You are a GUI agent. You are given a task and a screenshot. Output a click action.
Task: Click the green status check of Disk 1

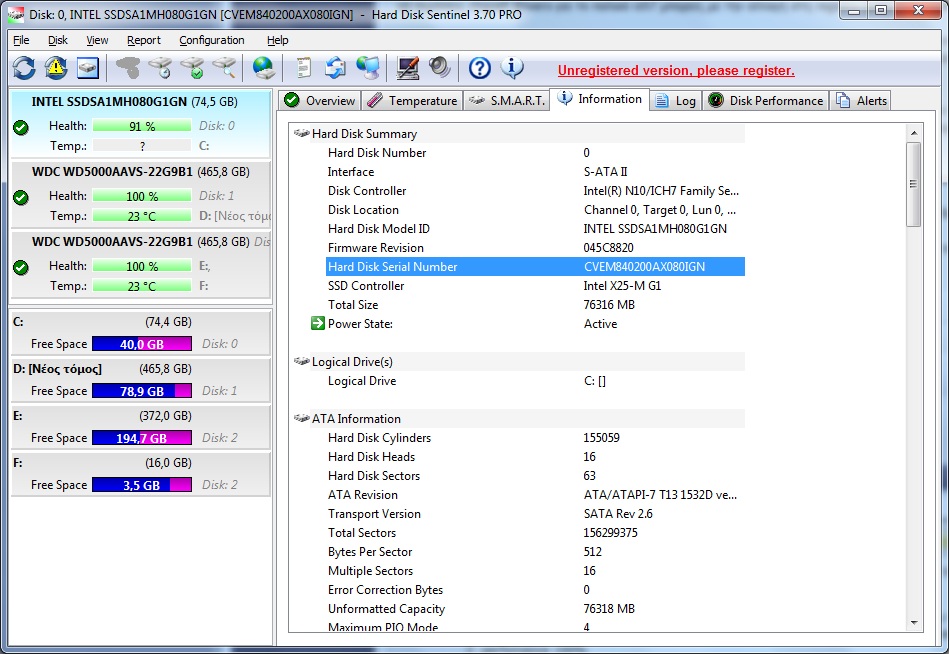(21, 197)
